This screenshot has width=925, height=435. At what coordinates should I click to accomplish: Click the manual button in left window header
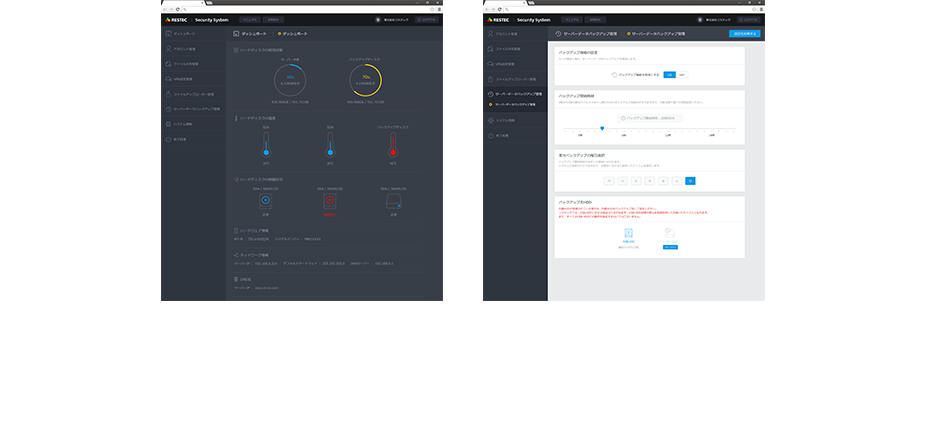[250, 19]
